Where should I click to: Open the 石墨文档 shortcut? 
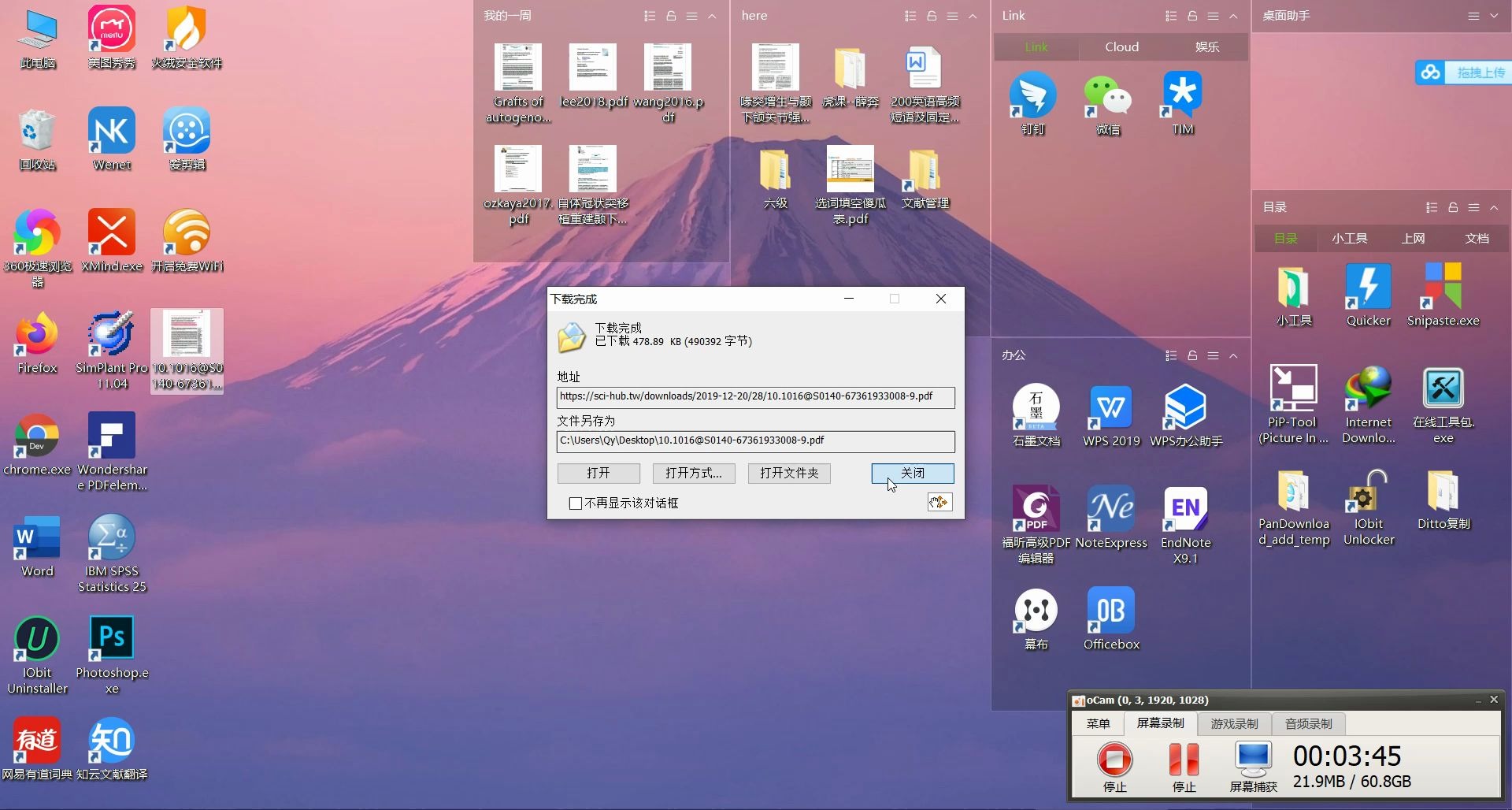coord(1036,416)
